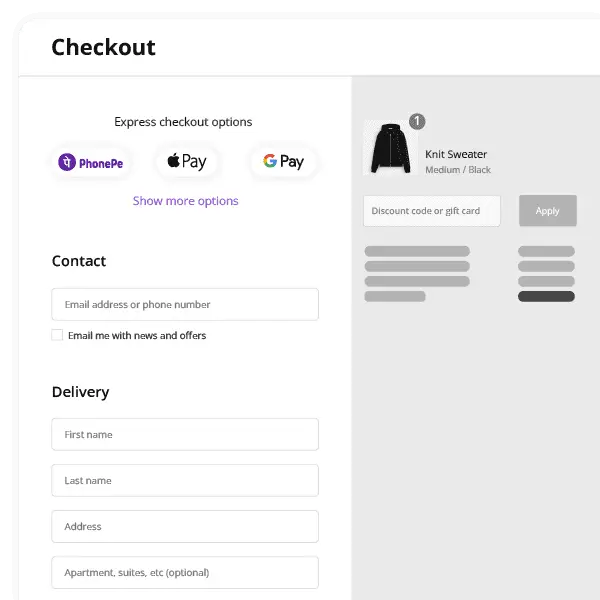Image resolution: width=600 pixels, height=600 pixels.
Task: Click the Discount code or gift card field
Action: (431, 211)
